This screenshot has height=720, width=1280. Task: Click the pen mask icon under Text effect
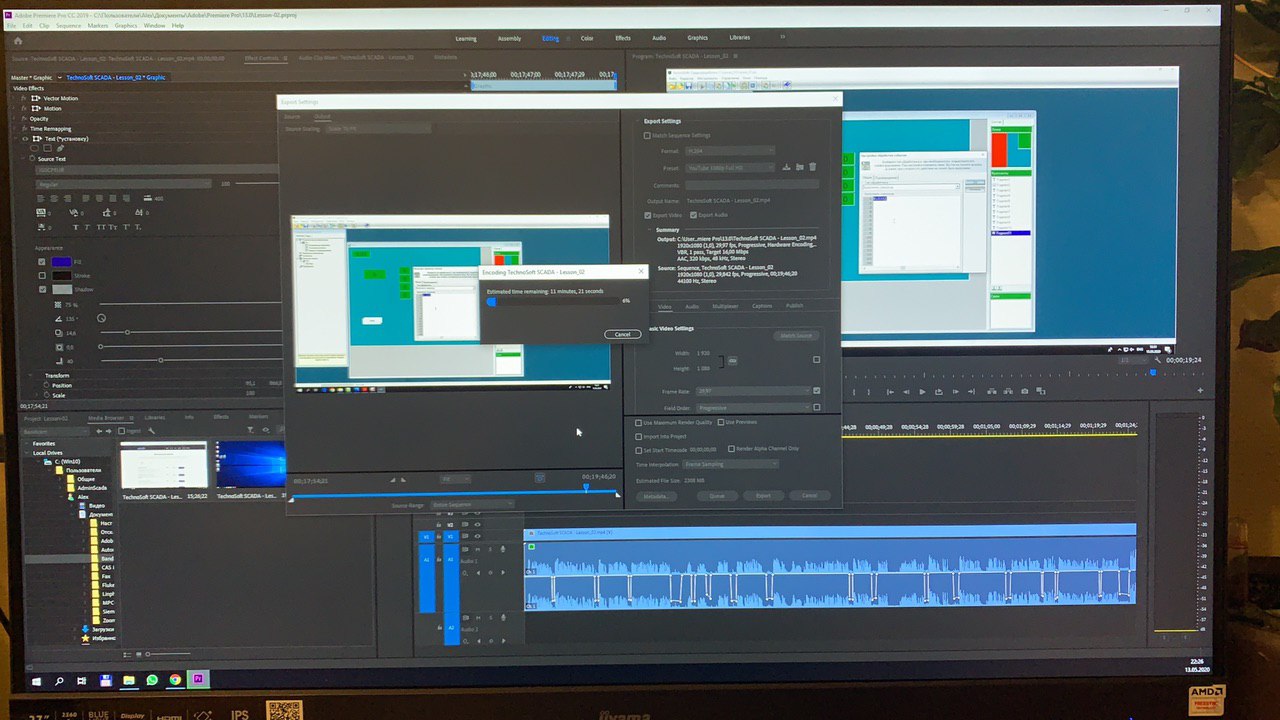pos(60,148)
